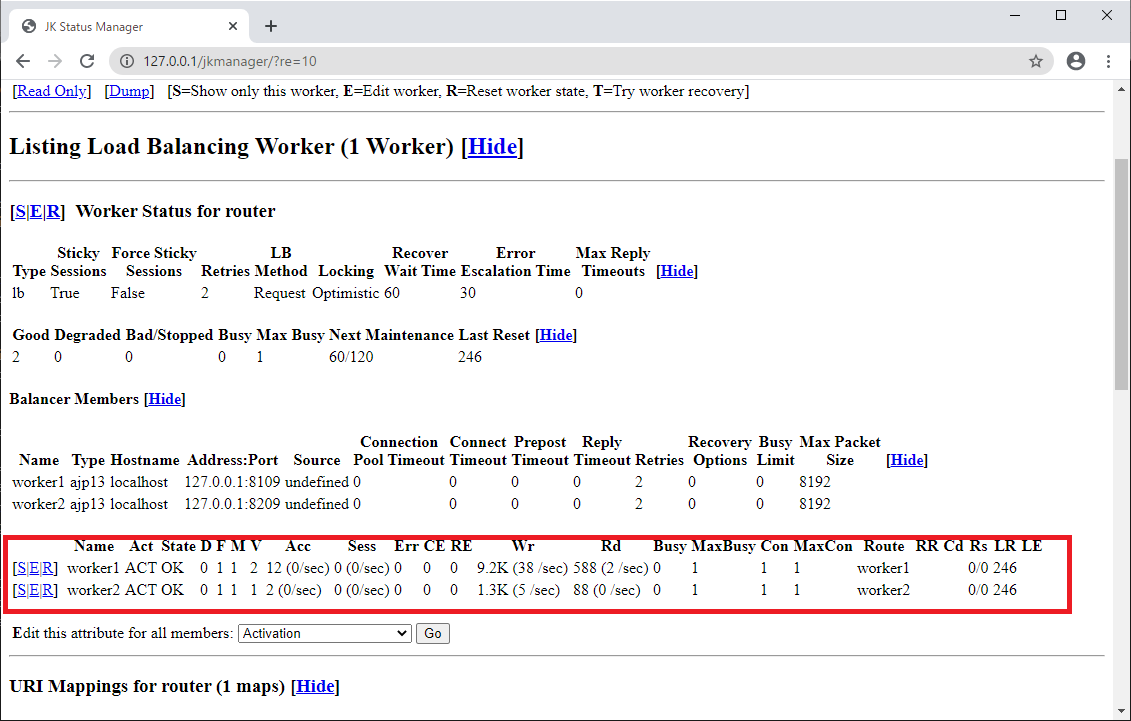Screen dimensions: 1131x721
Task: Click the scrollbar up arrow
Action: (x=1121, y=89)
